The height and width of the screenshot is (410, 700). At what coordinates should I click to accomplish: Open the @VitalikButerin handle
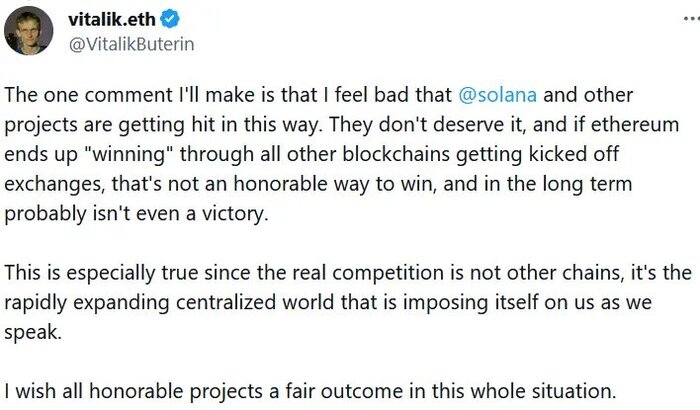131,44
